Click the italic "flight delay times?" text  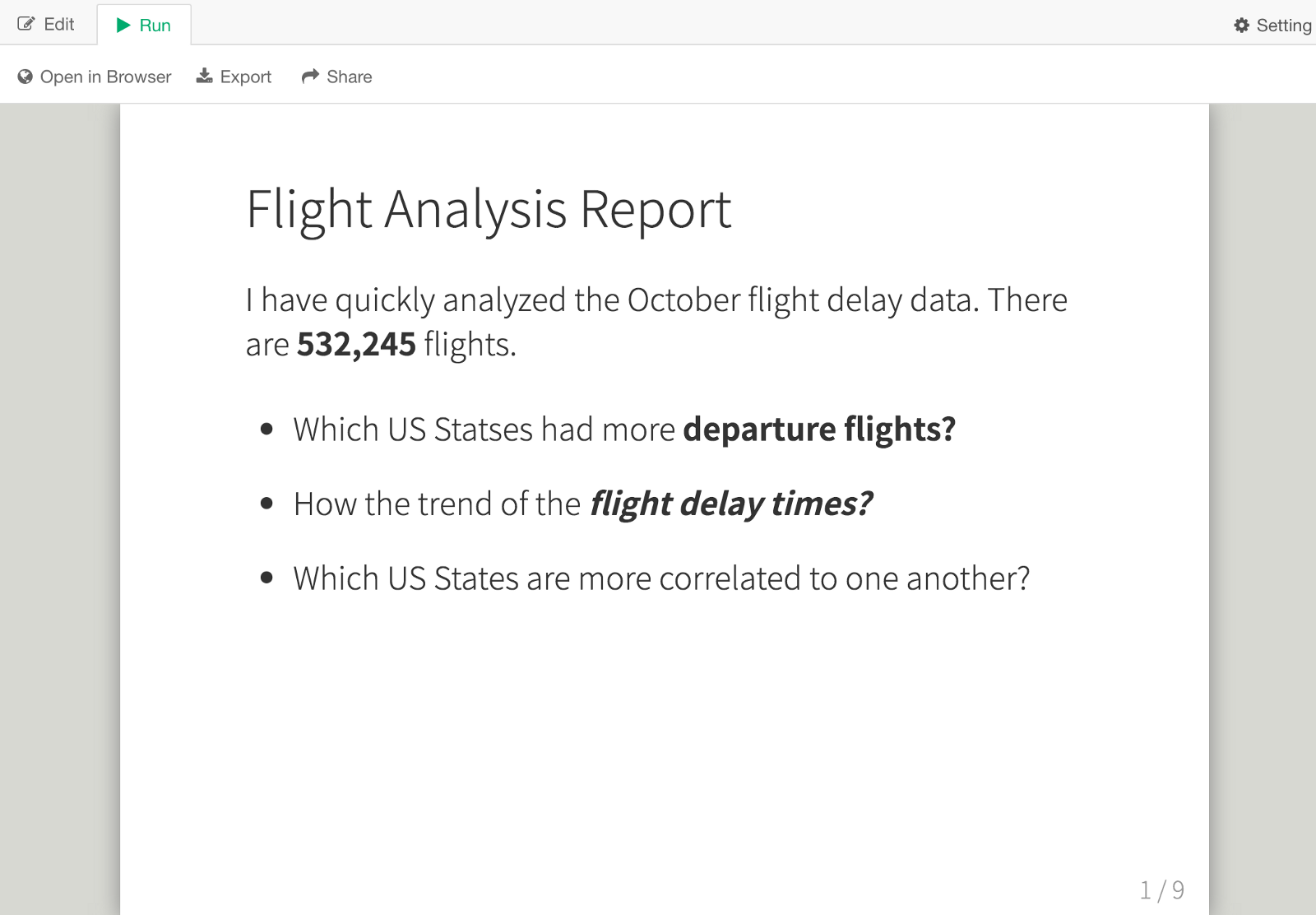pos(730,504)
